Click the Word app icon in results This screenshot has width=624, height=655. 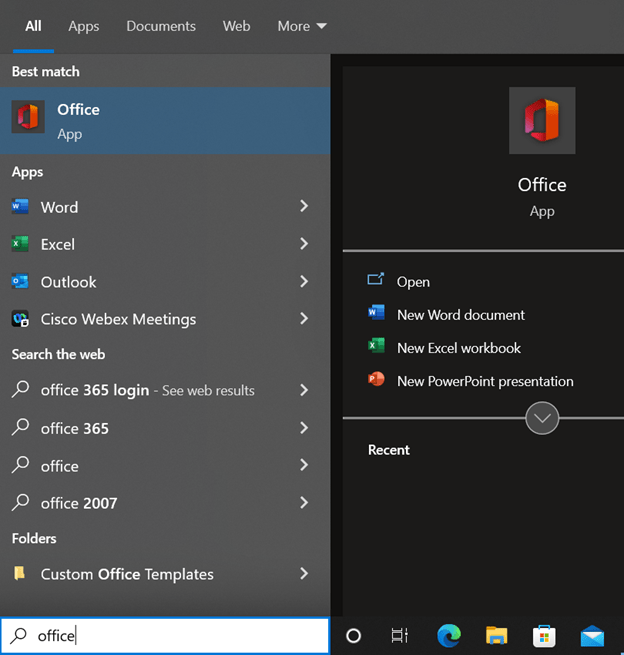click(20, 207)
